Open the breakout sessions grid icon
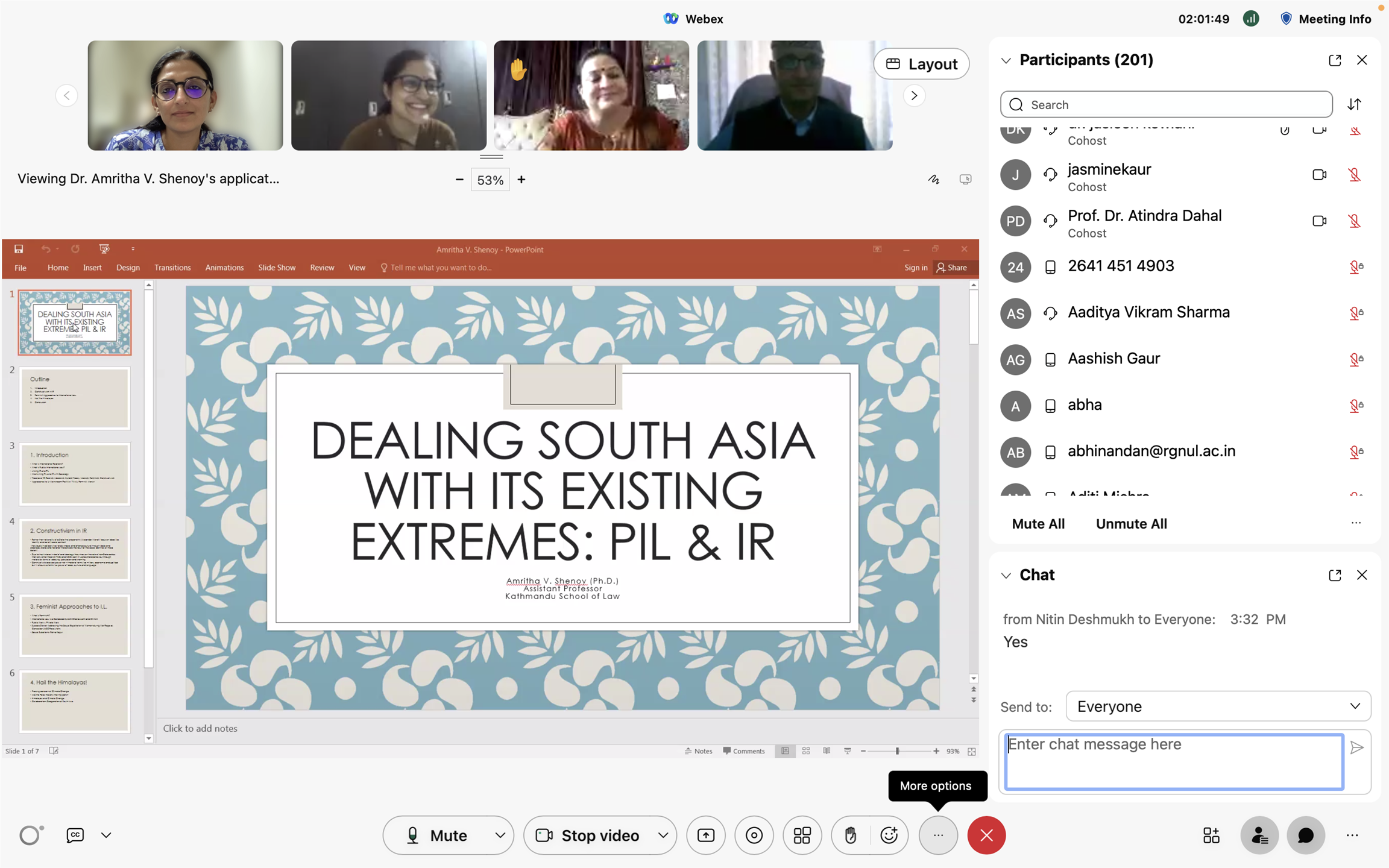The width and height of the screenshot is (1389, 868). [802, 835]
